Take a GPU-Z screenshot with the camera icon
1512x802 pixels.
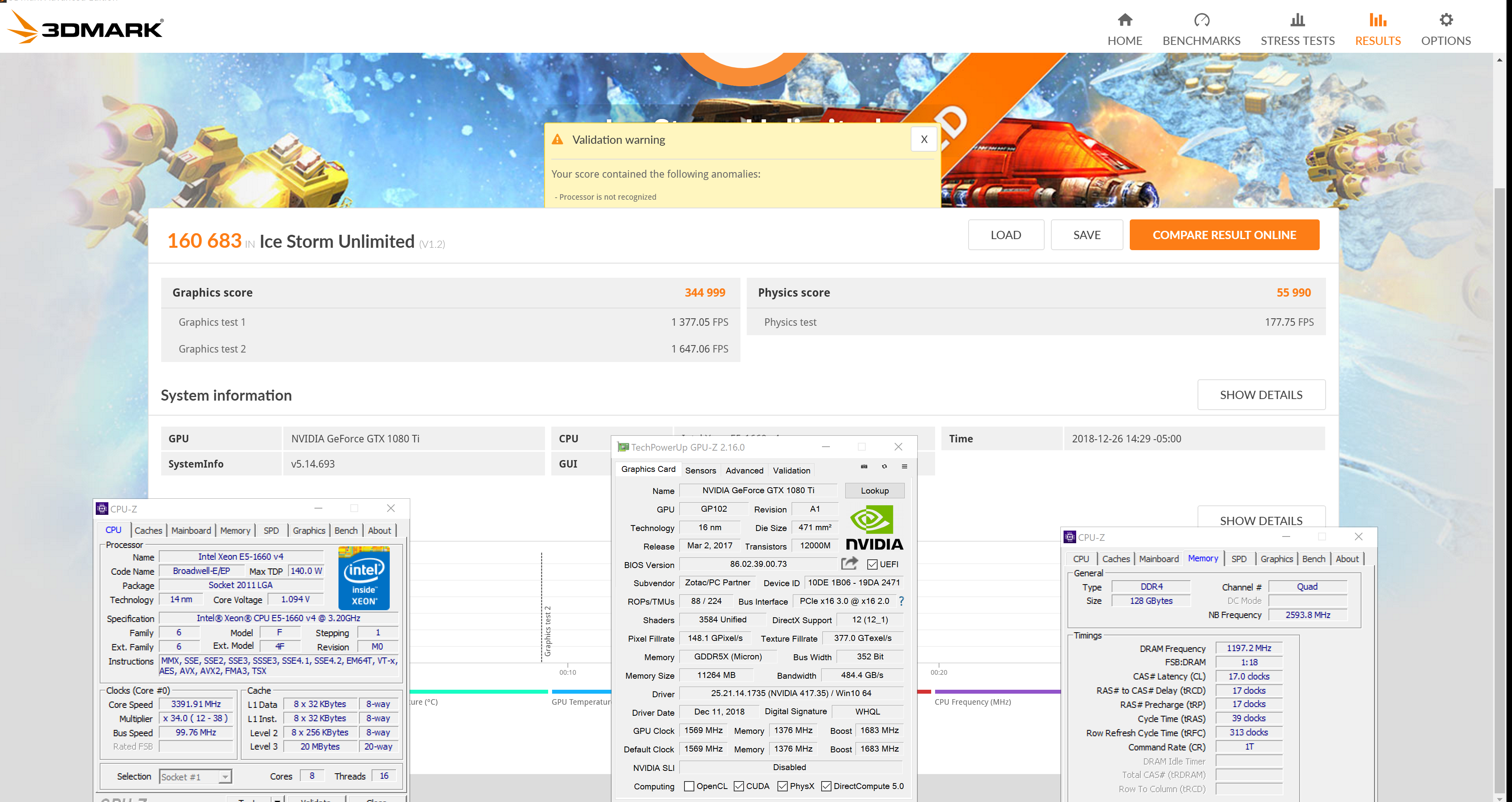point(864,467)
